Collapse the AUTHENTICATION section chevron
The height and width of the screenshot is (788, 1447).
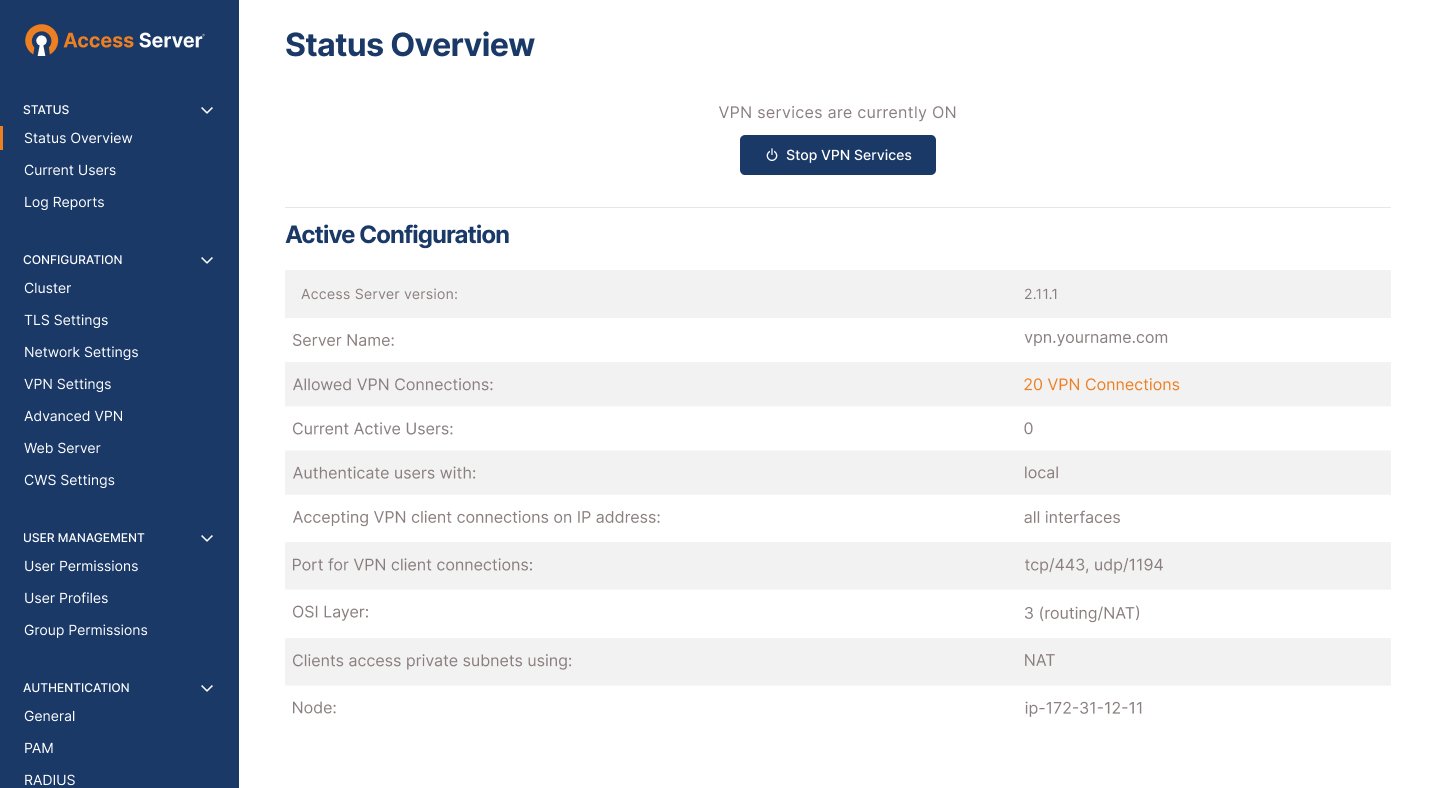tap(207, 688)
